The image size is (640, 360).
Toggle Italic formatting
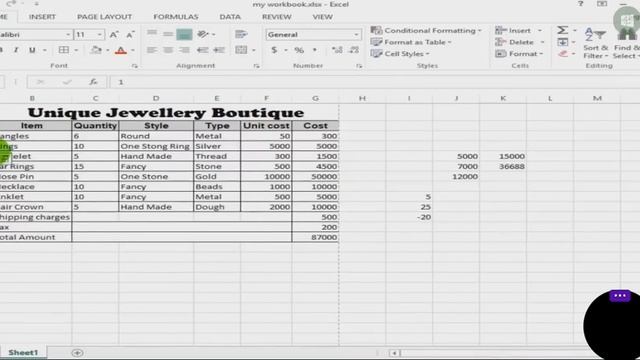coord(16,50)
